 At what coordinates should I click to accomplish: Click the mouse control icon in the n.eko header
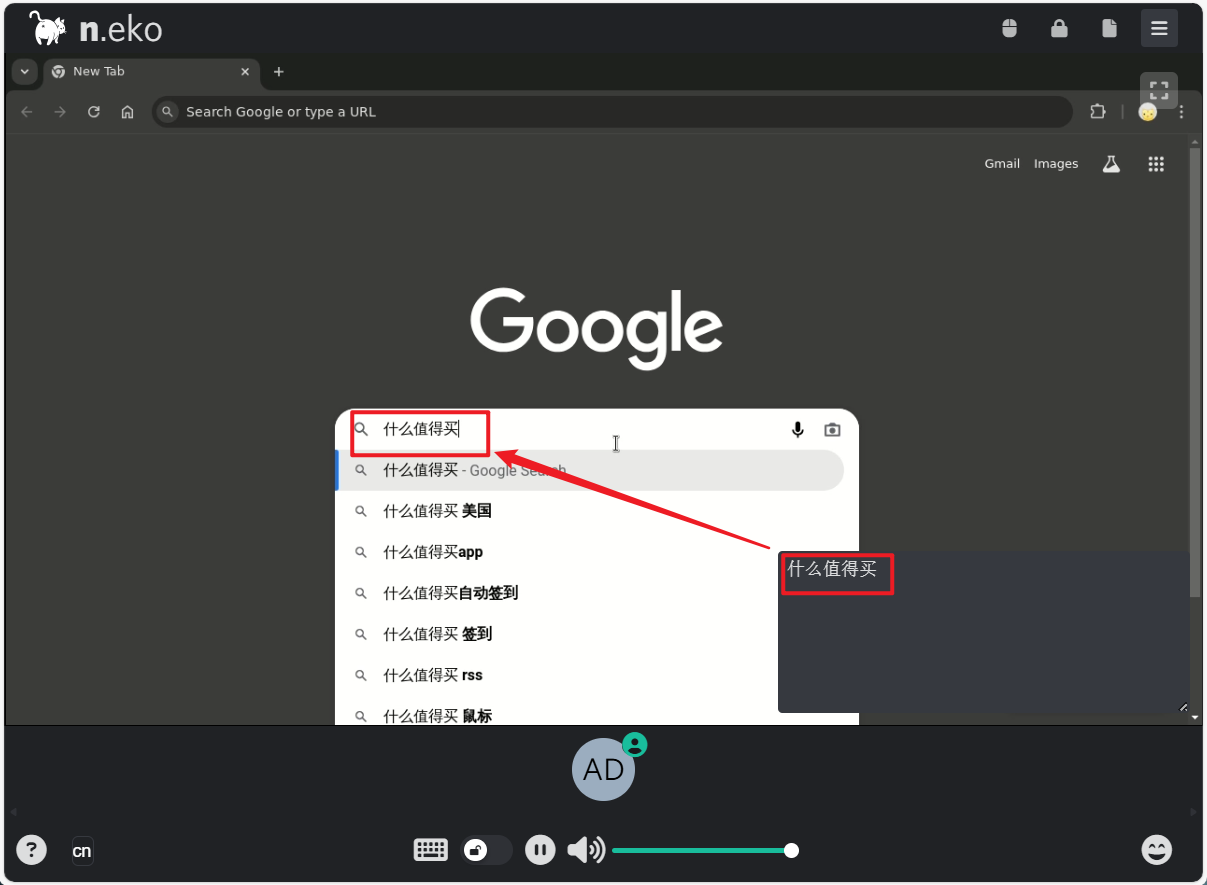1009,28
